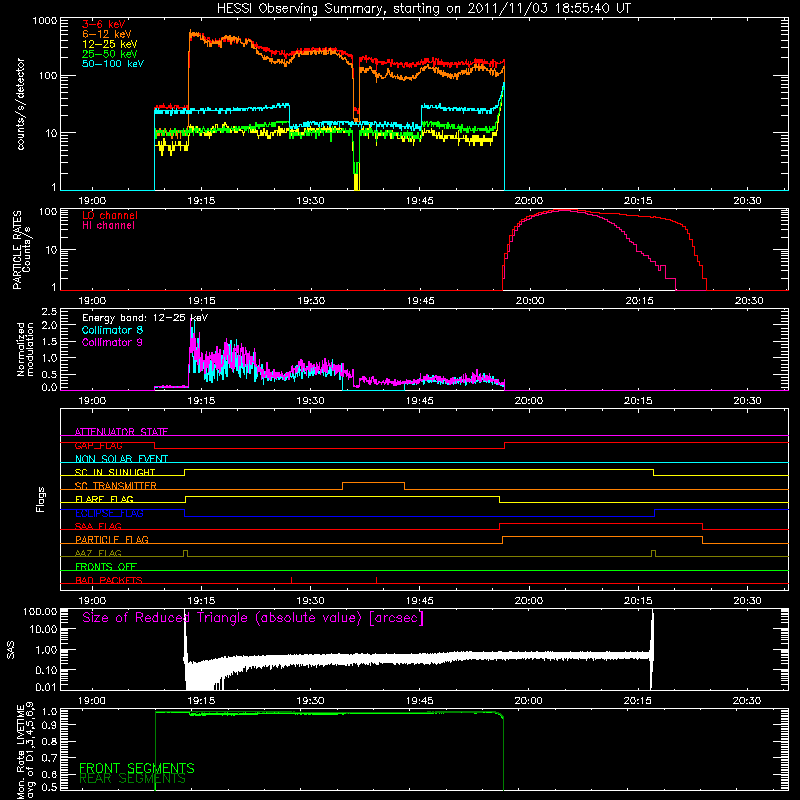Select the "12-25 keV" legend entry
800x800 pixels.
pyautogui.click(x=110, y=44)
